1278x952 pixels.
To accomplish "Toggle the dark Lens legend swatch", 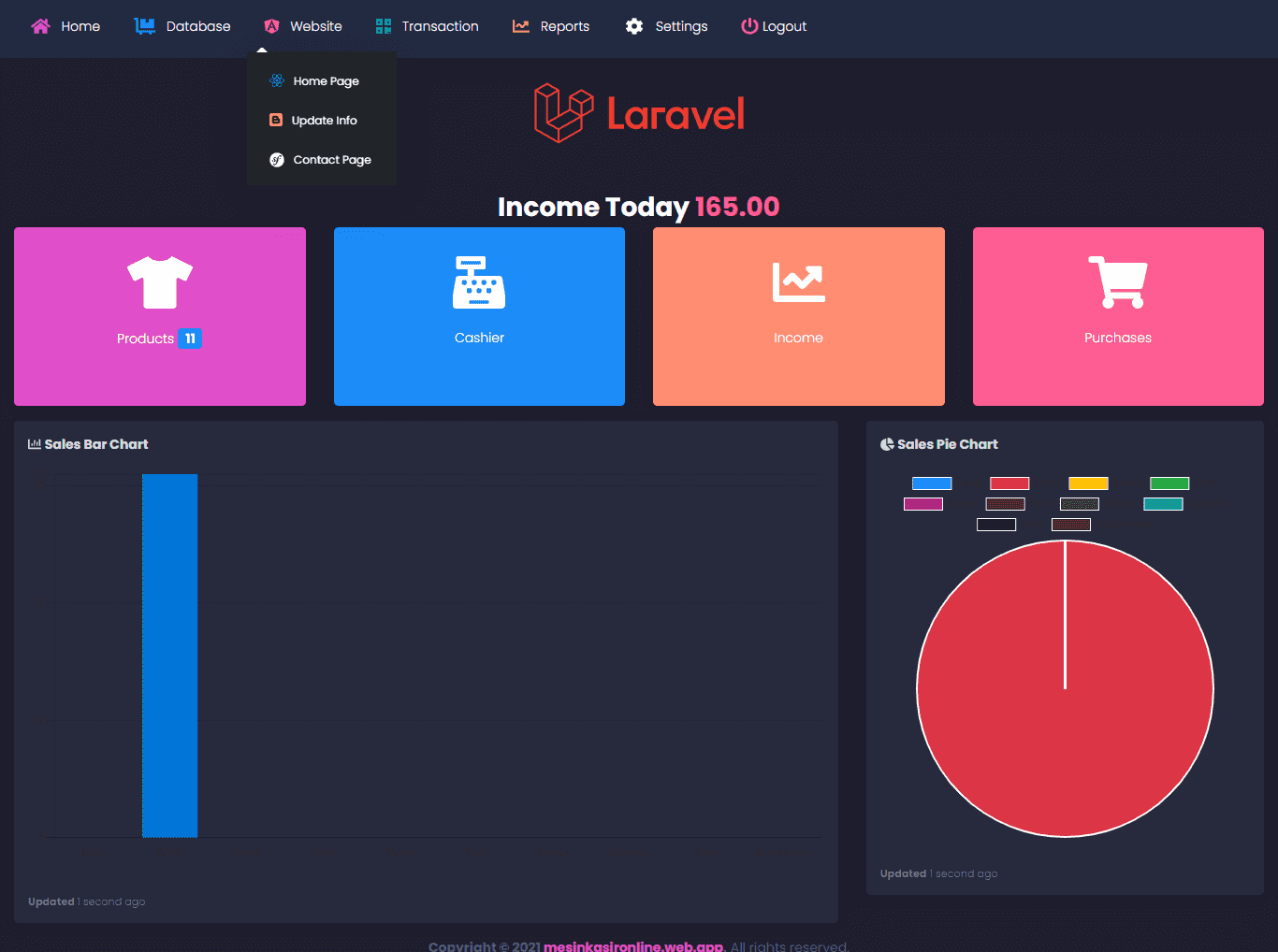I will 996,525.
